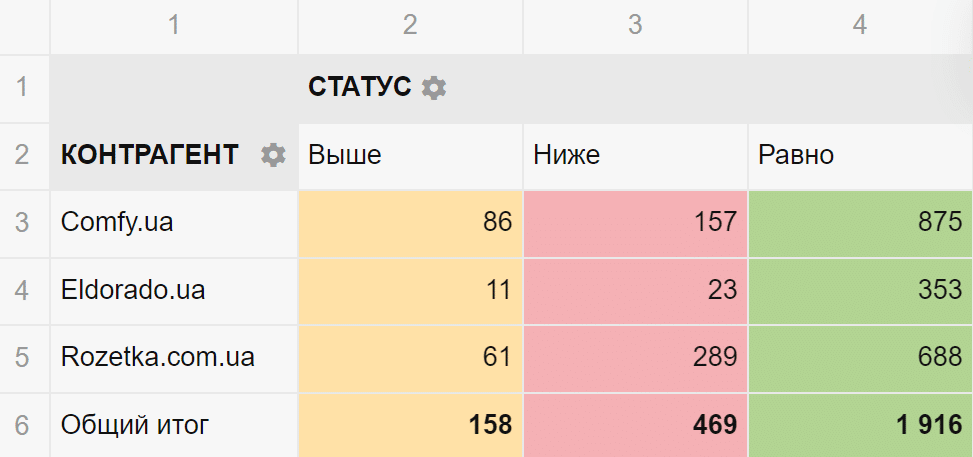Click the СТАТУС header label
973x457 pixels.
pyautogui.click(x=359, y=88)
